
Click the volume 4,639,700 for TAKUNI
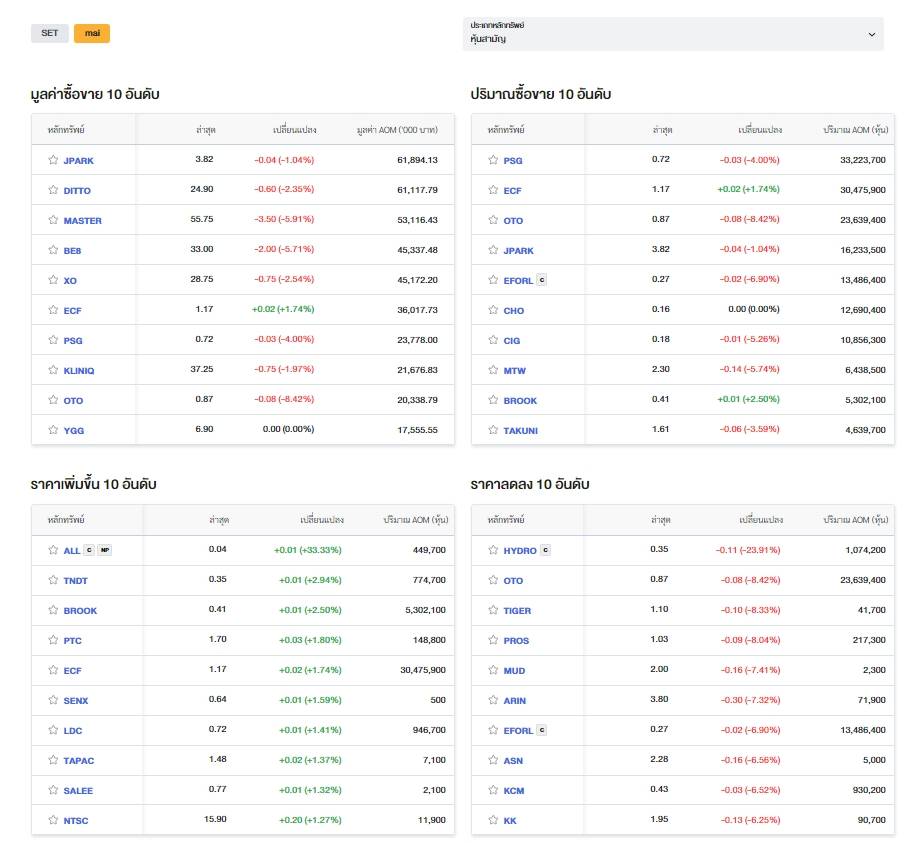point(865,430)
